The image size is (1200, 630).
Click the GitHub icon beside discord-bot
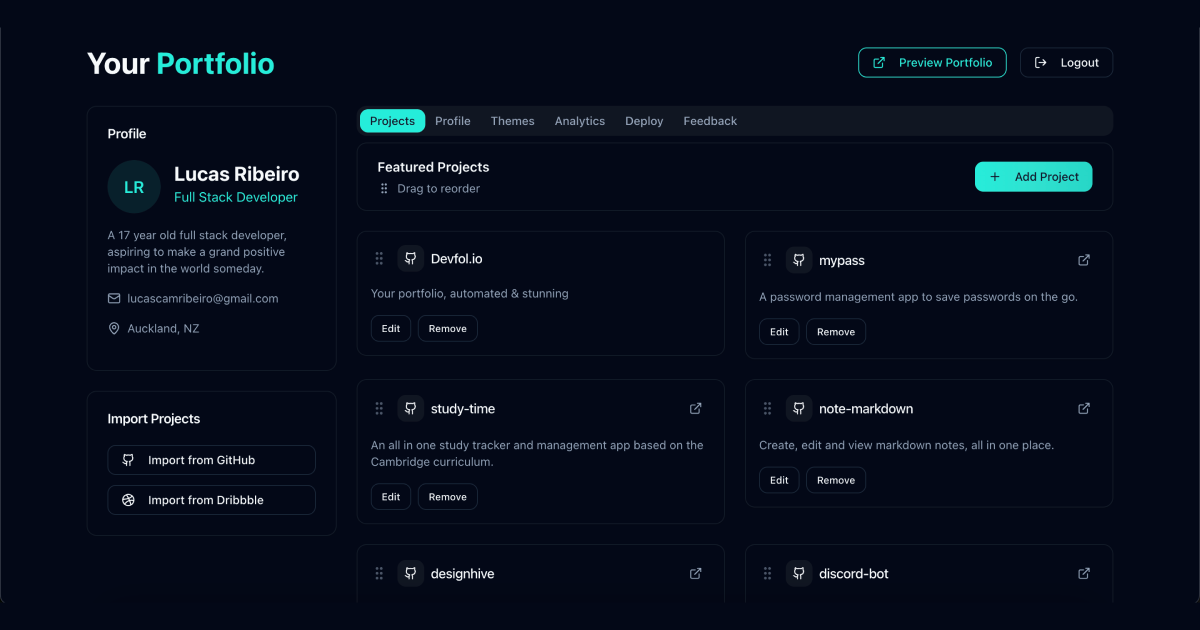[x=798, y=573]
